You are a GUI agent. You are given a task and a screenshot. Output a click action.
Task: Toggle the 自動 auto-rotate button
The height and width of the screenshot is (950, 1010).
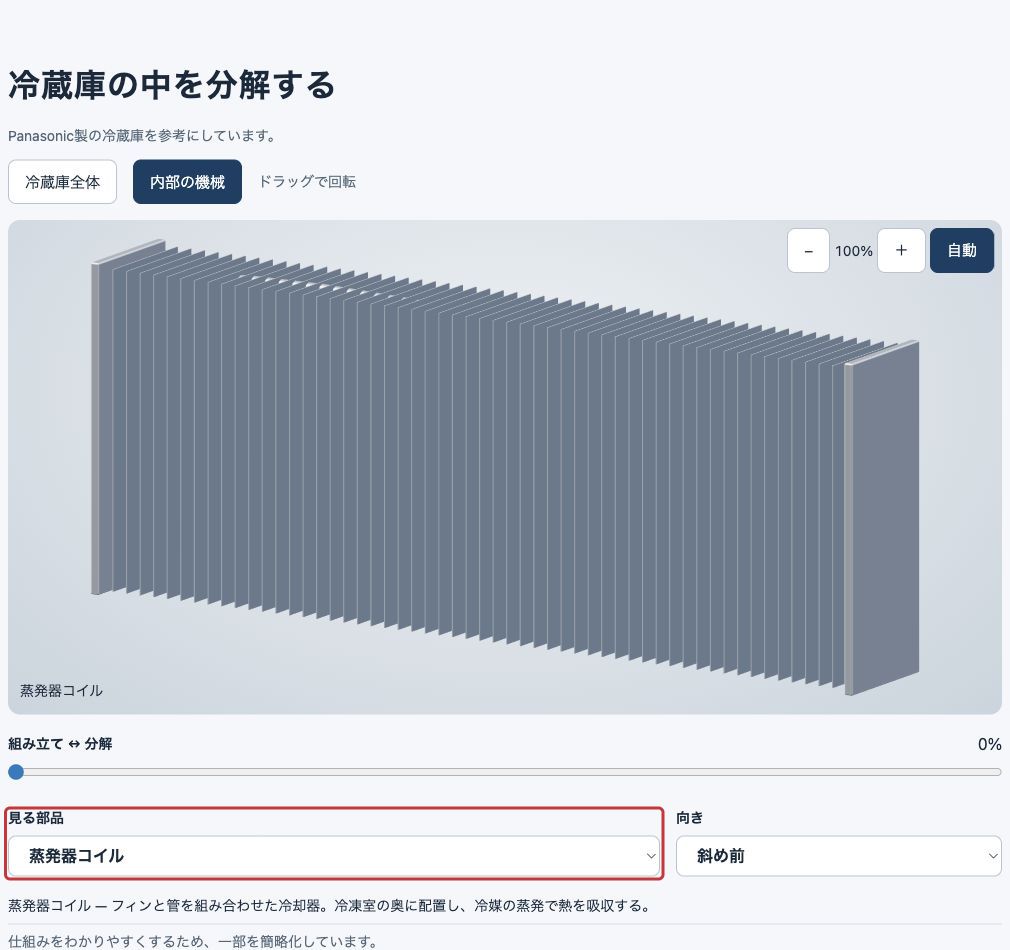click(962, 251)
